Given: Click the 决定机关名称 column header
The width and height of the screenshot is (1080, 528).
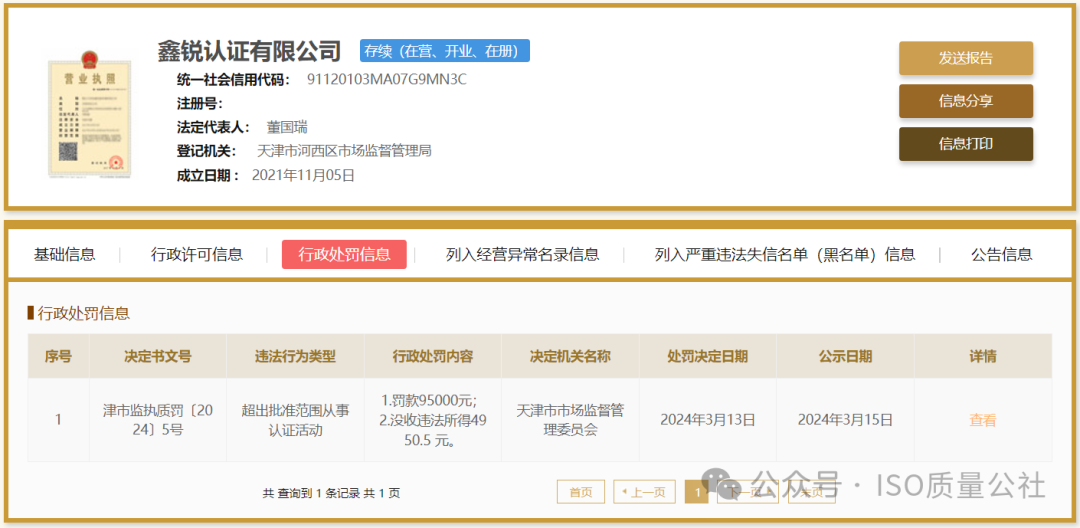Looking at the screenshot, I should 570,356.
